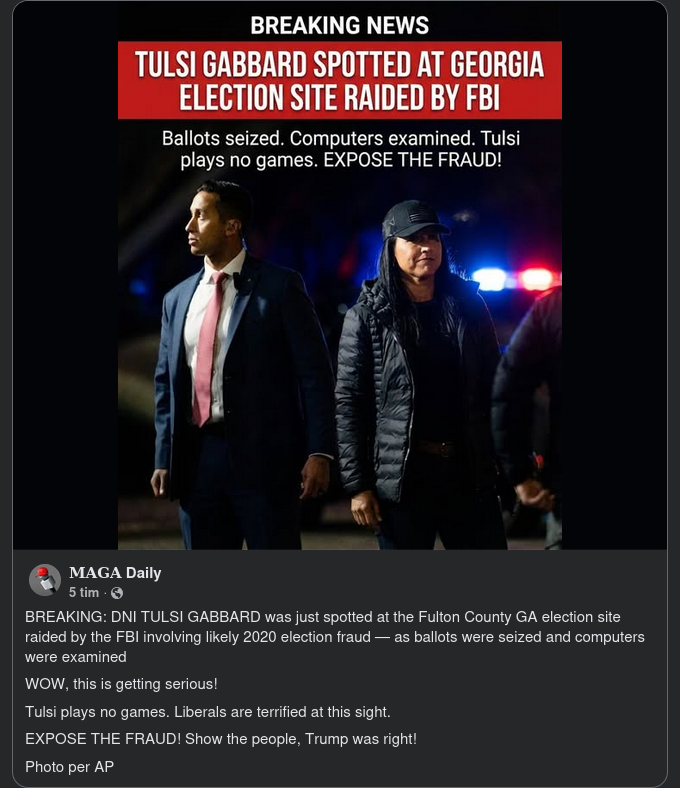The width and height of the screenshot is (680, 788).
Task: Click the flashing police lights in photo
Action: 515,279
